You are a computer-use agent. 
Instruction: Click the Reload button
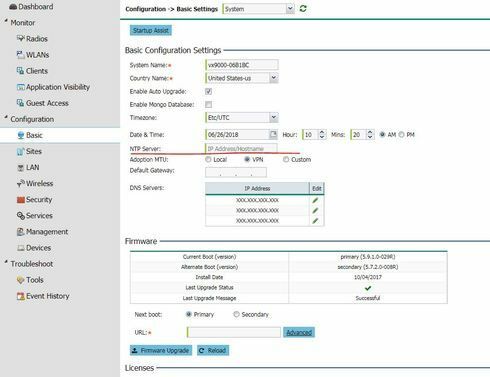(213, 350)
